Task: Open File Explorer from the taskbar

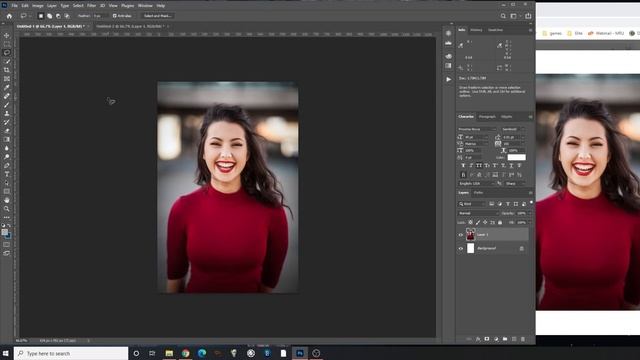Action: pyautogui.click(x=169, y=353)
